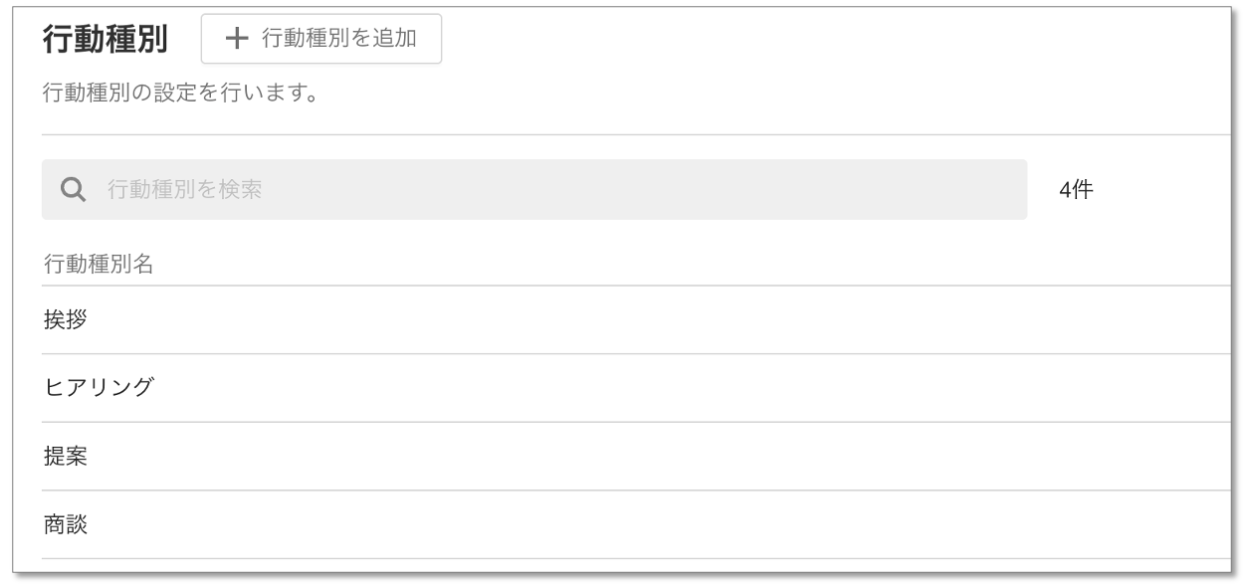Choose the 商談 action type entry

click(636, 524)
